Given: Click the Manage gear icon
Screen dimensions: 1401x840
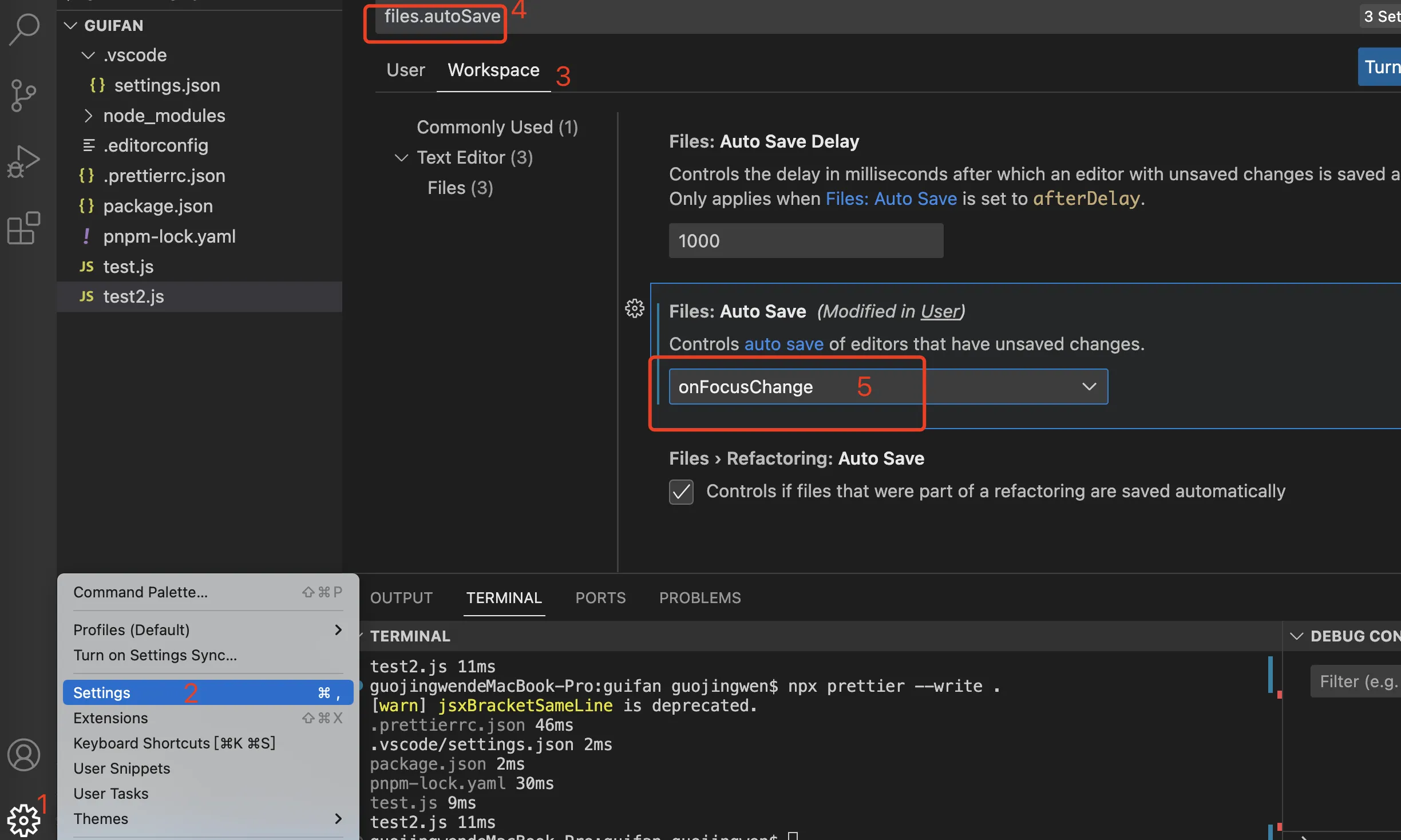Looking at the screenshot, I should pyautogui.click(x=23, y=820).
